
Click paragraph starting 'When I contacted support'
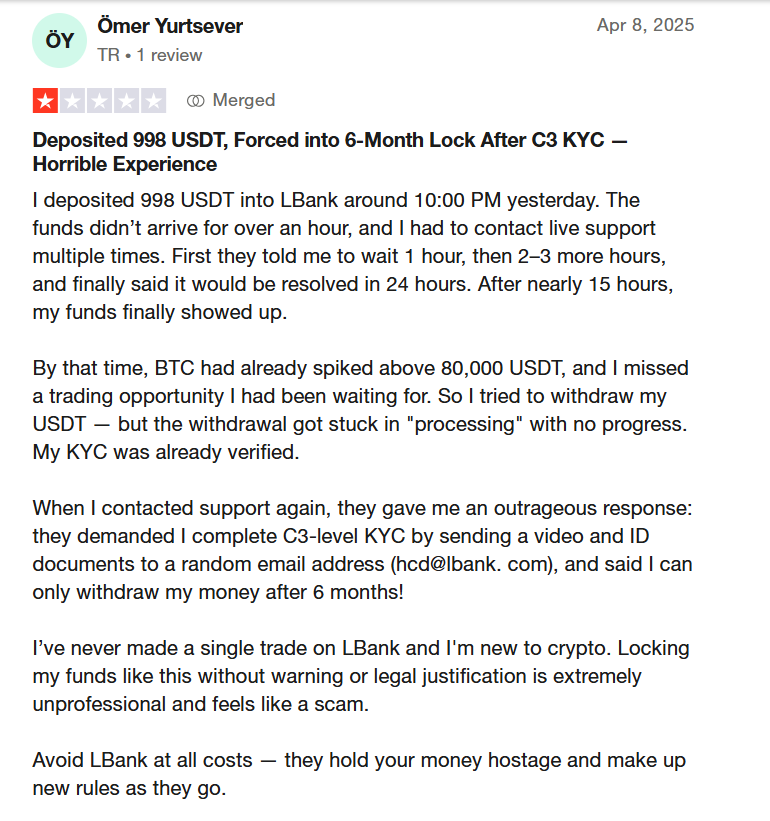(x=362, y=550)
